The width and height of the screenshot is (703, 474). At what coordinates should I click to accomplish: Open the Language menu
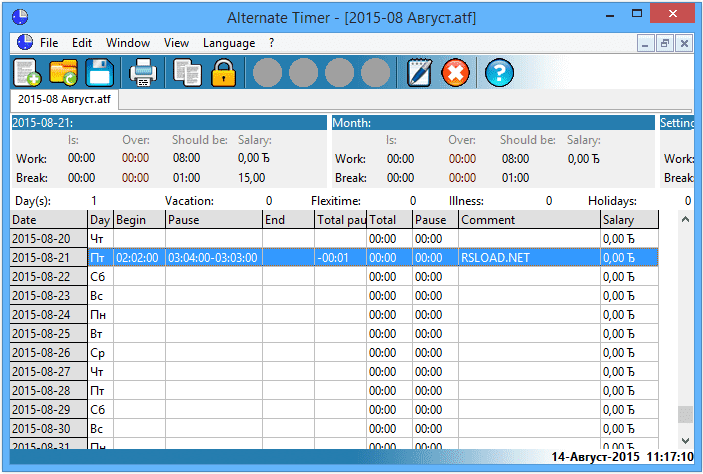[x=228, y=43]
